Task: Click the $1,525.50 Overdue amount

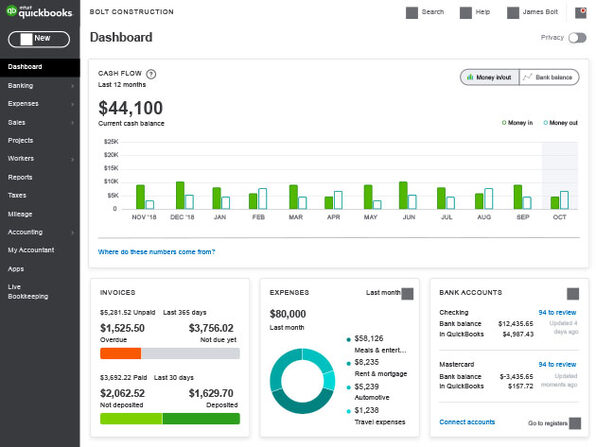Action: [x=122, y=328]
